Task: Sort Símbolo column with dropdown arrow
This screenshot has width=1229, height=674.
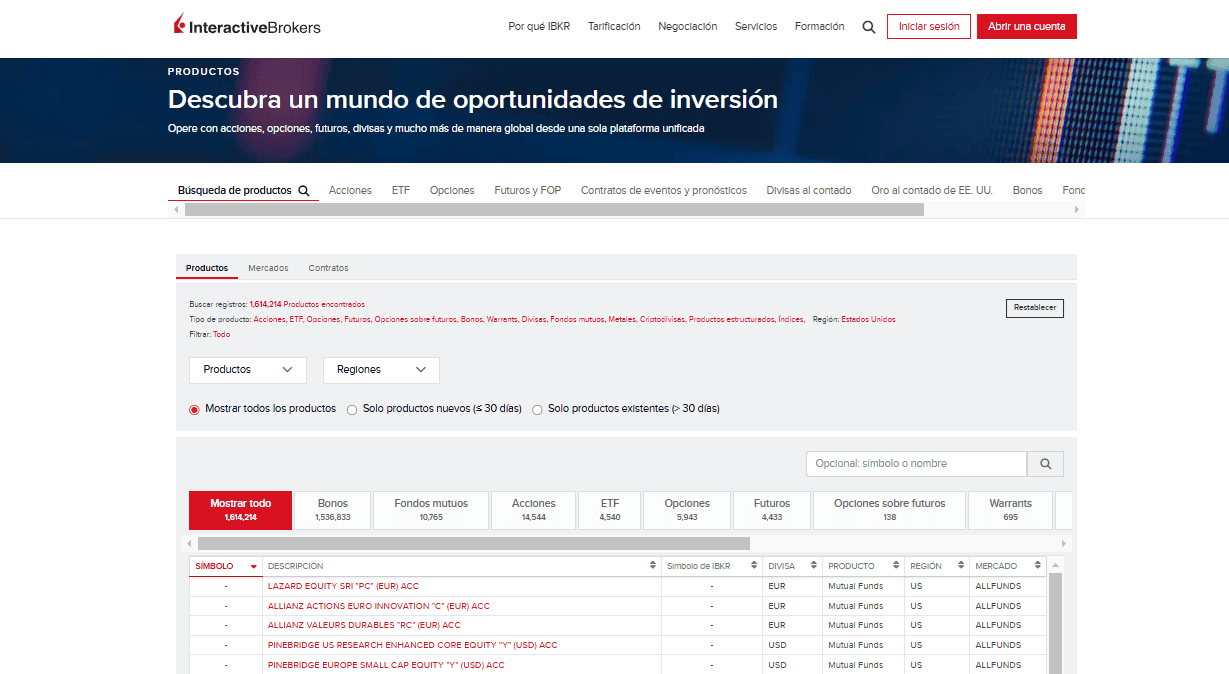Action: coord(254,567)
